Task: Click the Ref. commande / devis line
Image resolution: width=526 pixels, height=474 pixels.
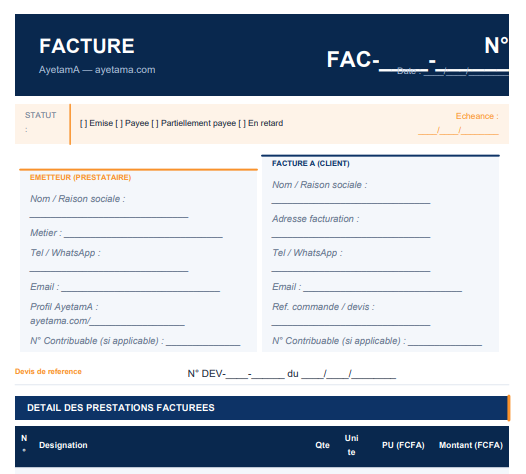Action: point(351,323)
